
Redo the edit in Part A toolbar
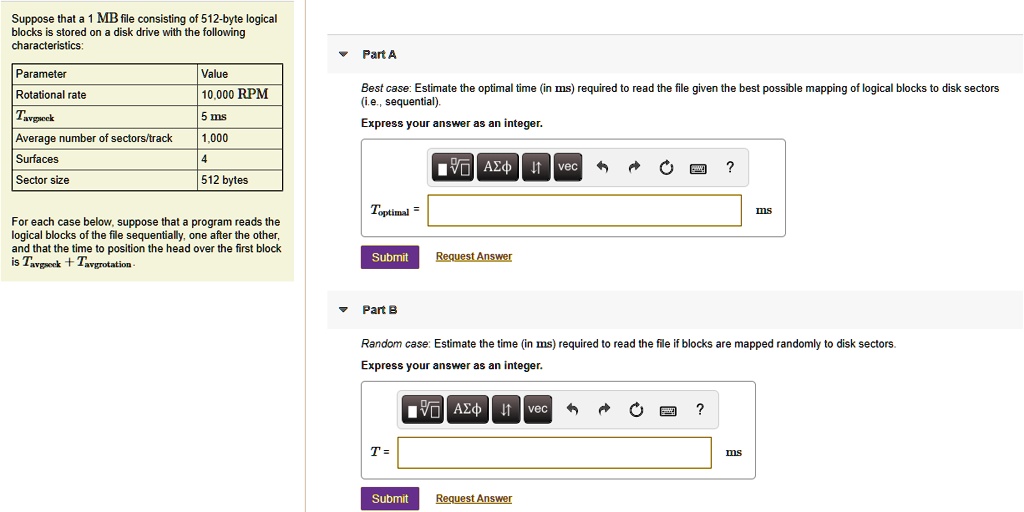pos(634,168)
